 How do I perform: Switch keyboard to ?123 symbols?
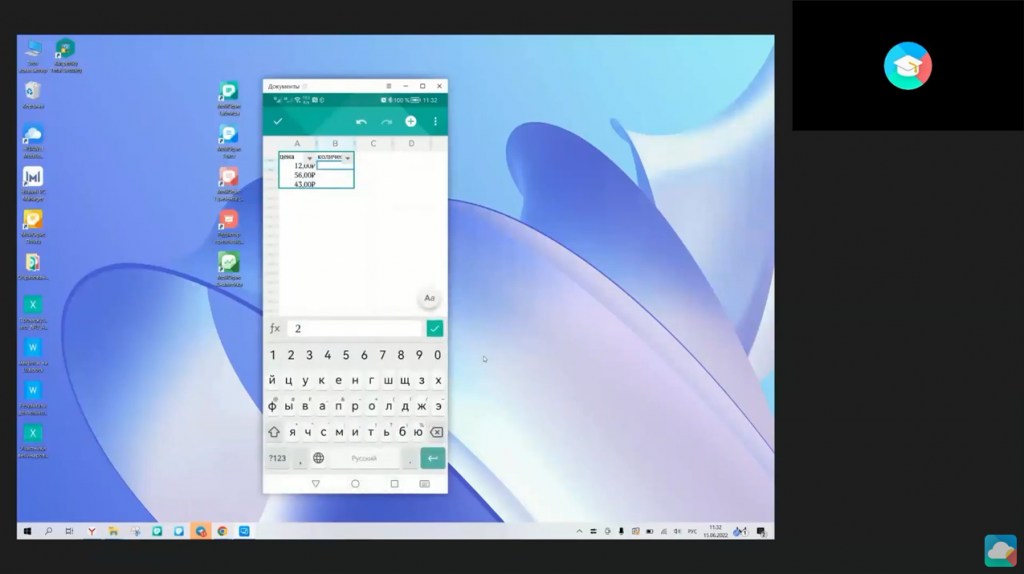coord(278,458)
